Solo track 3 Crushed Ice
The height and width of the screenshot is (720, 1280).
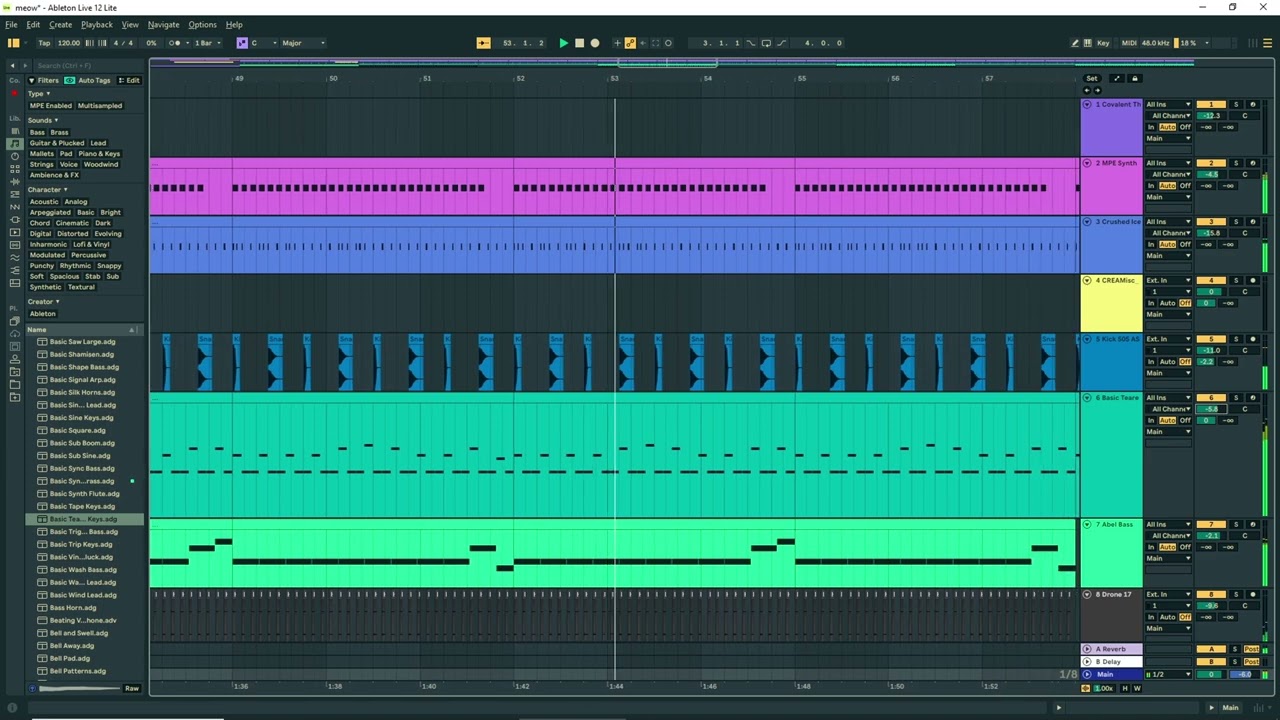point(1236,222)
